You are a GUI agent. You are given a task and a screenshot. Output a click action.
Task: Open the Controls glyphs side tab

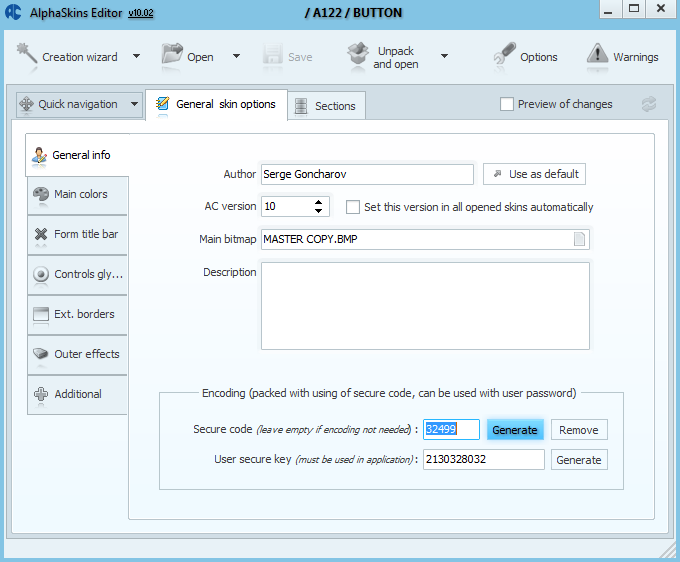[77, 274]
